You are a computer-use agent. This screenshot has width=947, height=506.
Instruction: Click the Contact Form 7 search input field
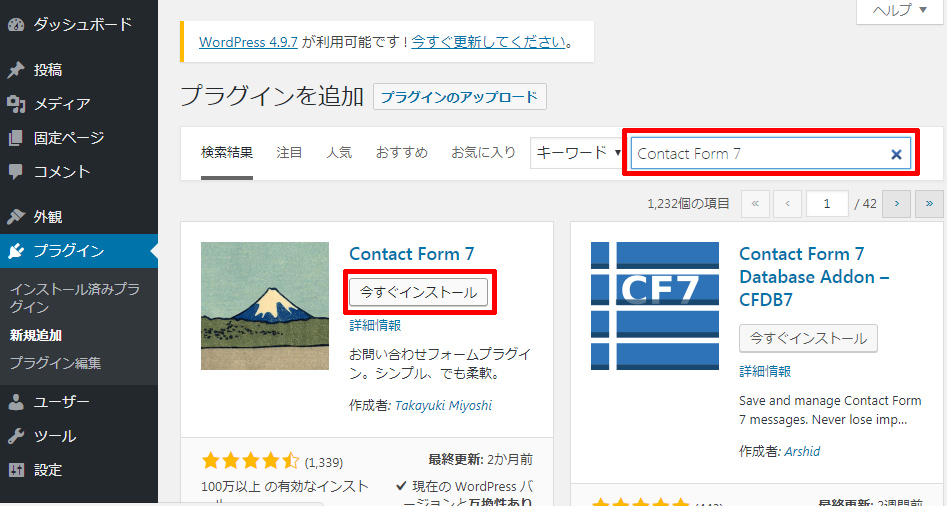(x=758, y=154)
